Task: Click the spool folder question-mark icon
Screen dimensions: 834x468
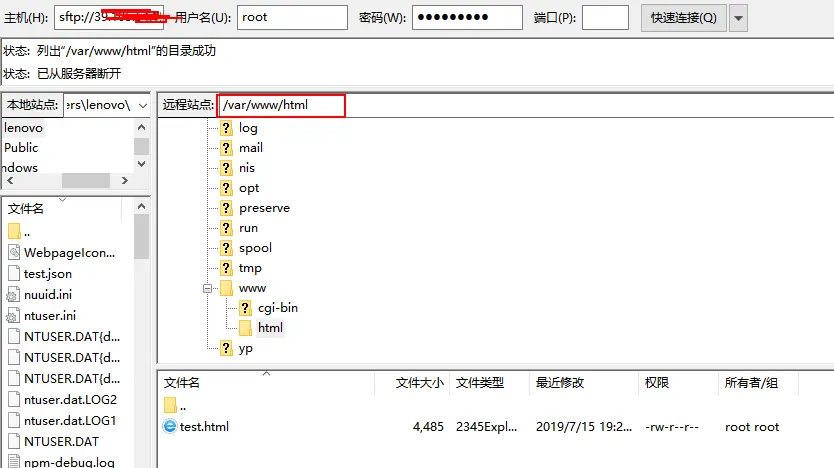Action: tap(227, 248)
